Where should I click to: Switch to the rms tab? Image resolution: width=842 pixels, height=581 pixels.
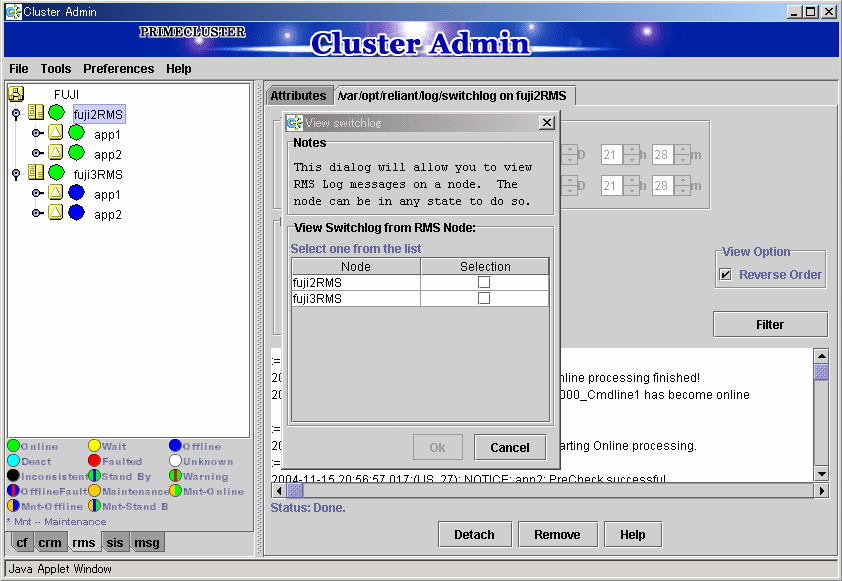pos(84,543)
